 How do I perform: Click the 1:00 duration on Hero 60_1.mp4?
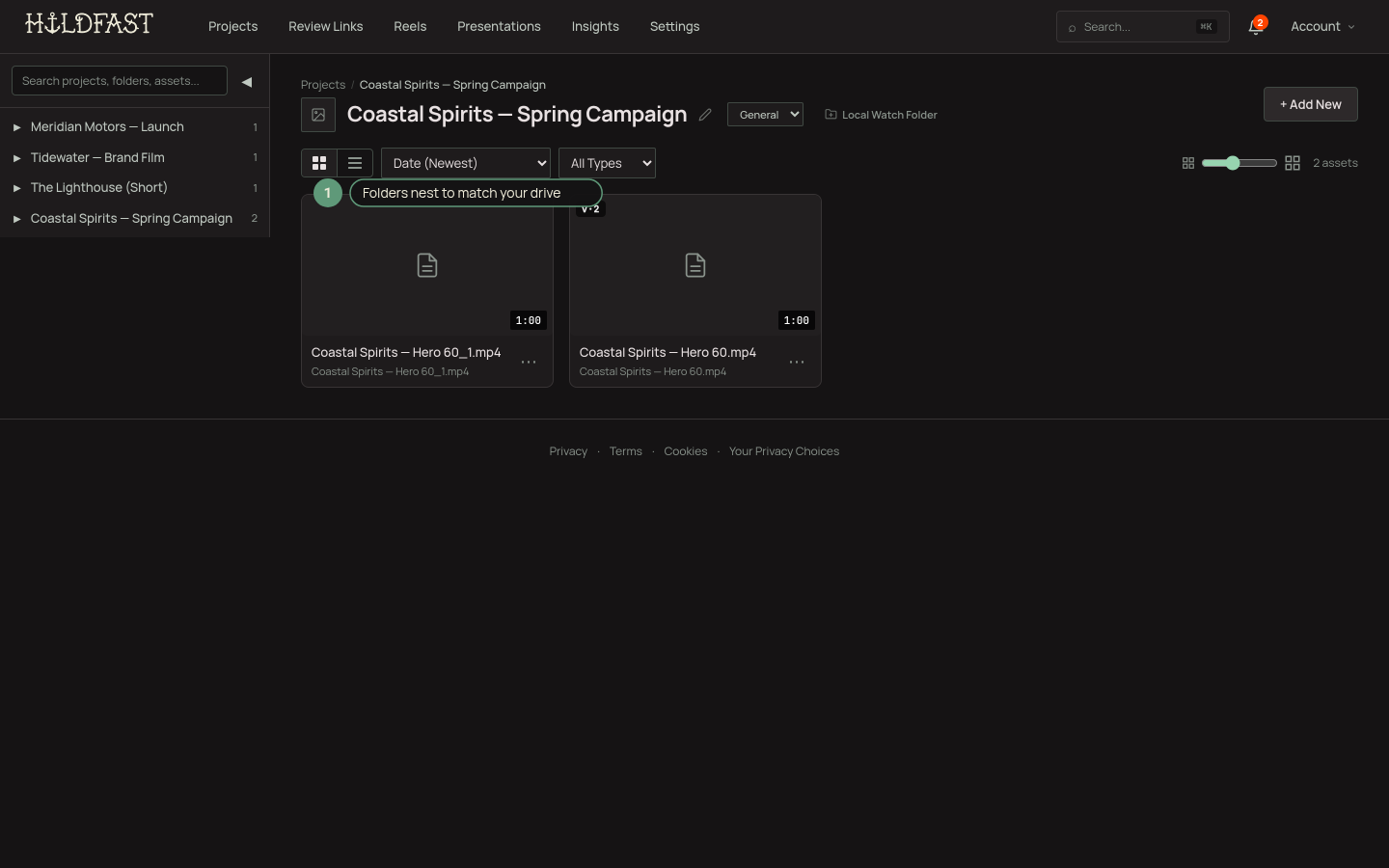[528, 320]
